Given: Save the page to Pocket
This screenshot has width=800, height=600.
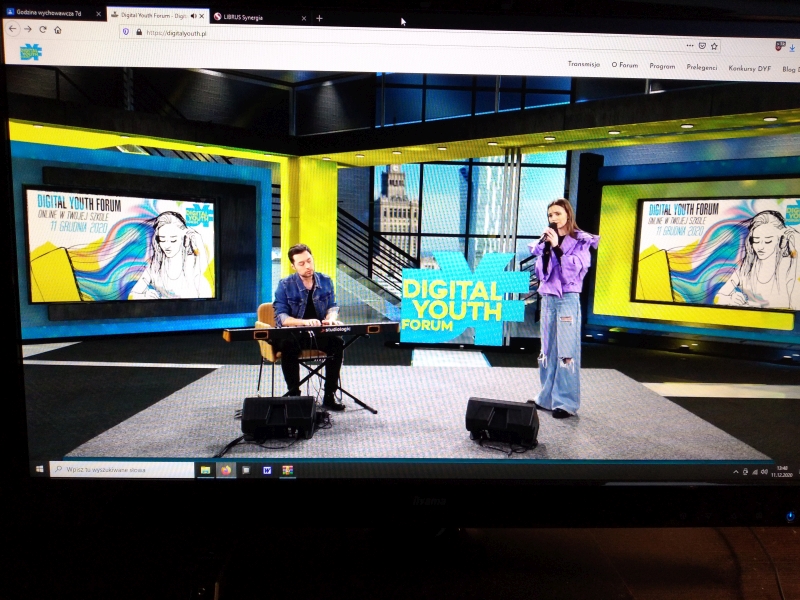Looking at the screenshot, I should [x=702, y=46].
